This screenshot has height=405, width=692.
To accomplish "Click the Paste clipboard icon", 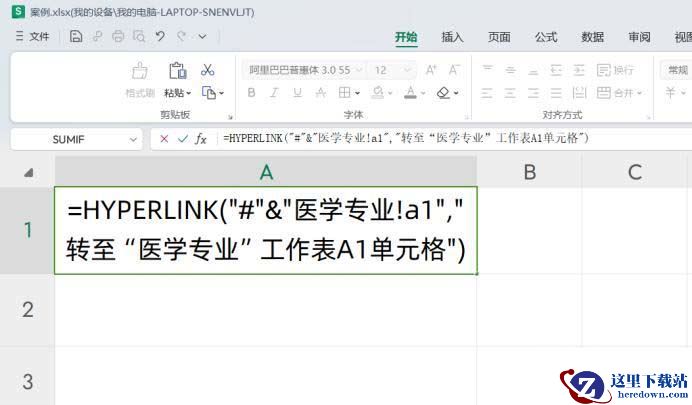I will pos(177,71).
